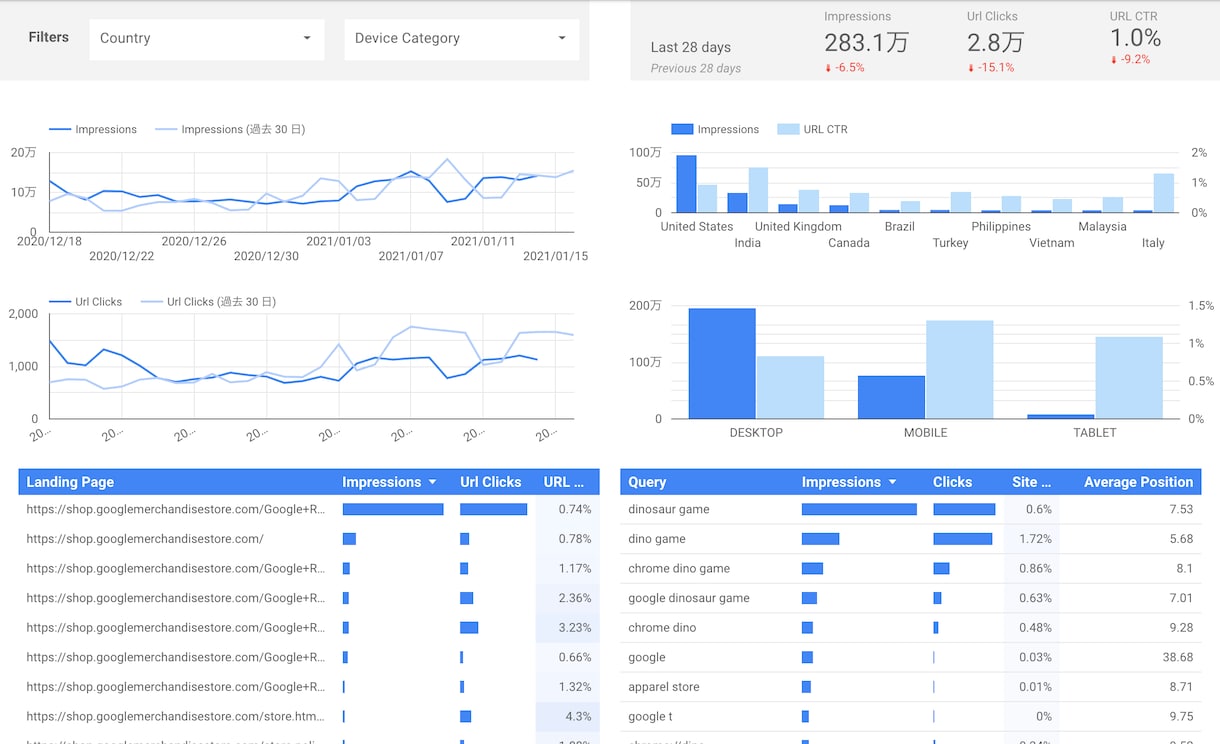This screenshot has height=744, width=1220.
Task: Select URL CTR legend in country bar chart
Action: 813,129
